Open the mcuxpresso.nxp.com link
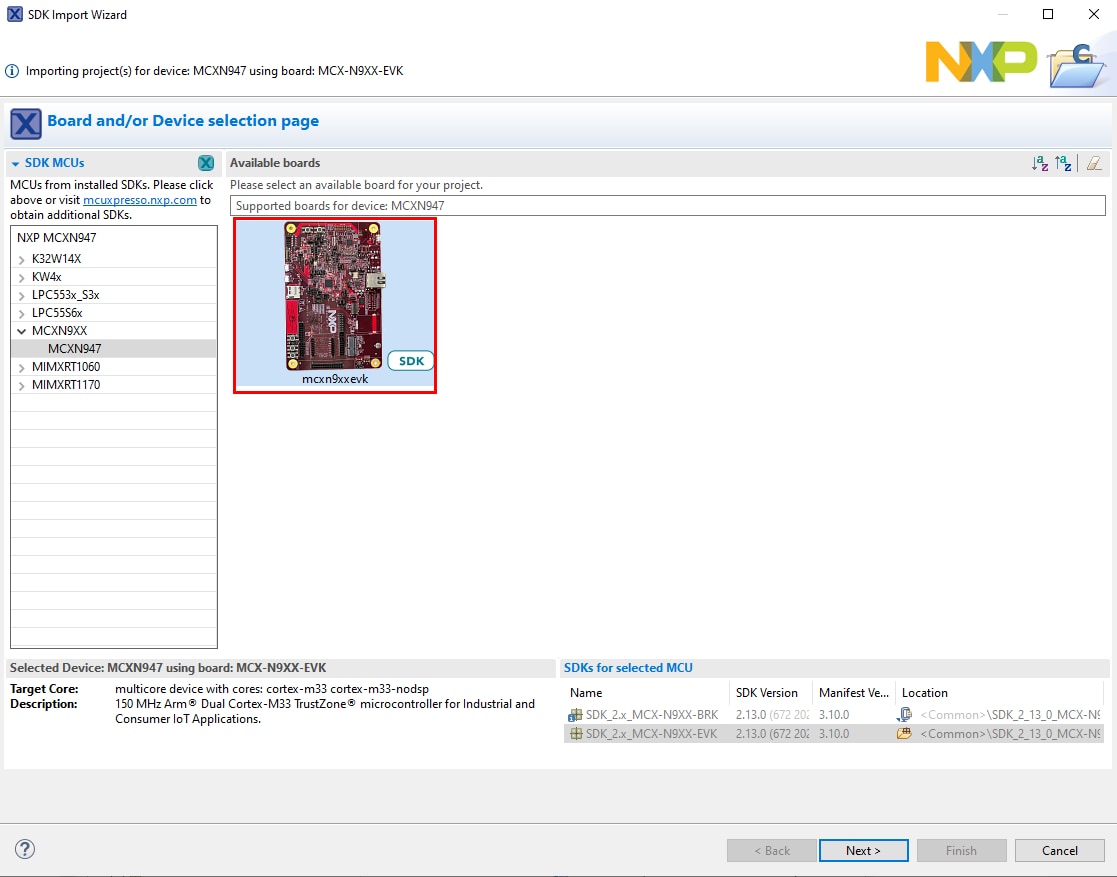1117x877 pixels. pos(139,200)
